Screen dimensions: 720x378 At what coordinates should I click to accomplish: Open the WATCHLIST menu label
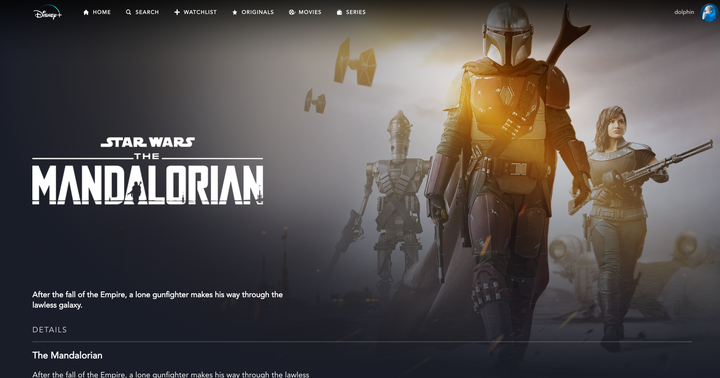point(200,12)
